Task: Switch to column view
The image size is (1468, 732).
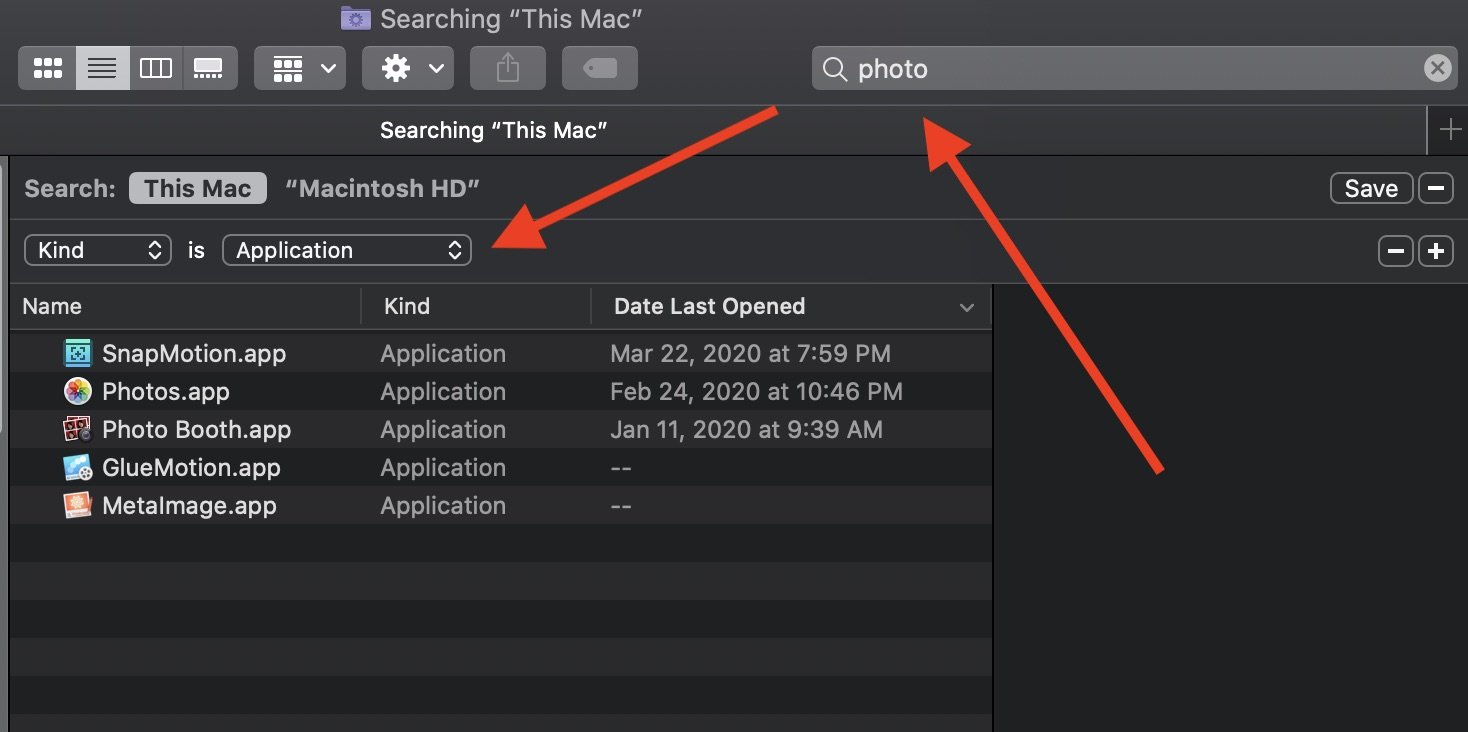Action: (156, 69)
